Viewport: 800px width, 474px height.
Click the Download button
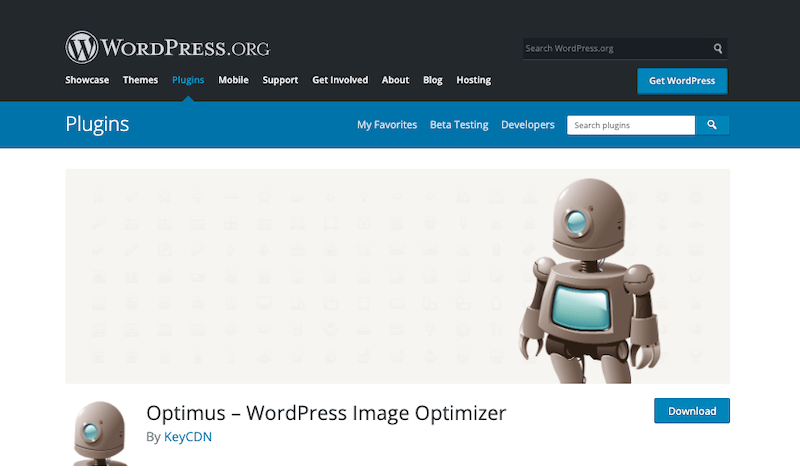pyautogui.click(x=692, y=411)
